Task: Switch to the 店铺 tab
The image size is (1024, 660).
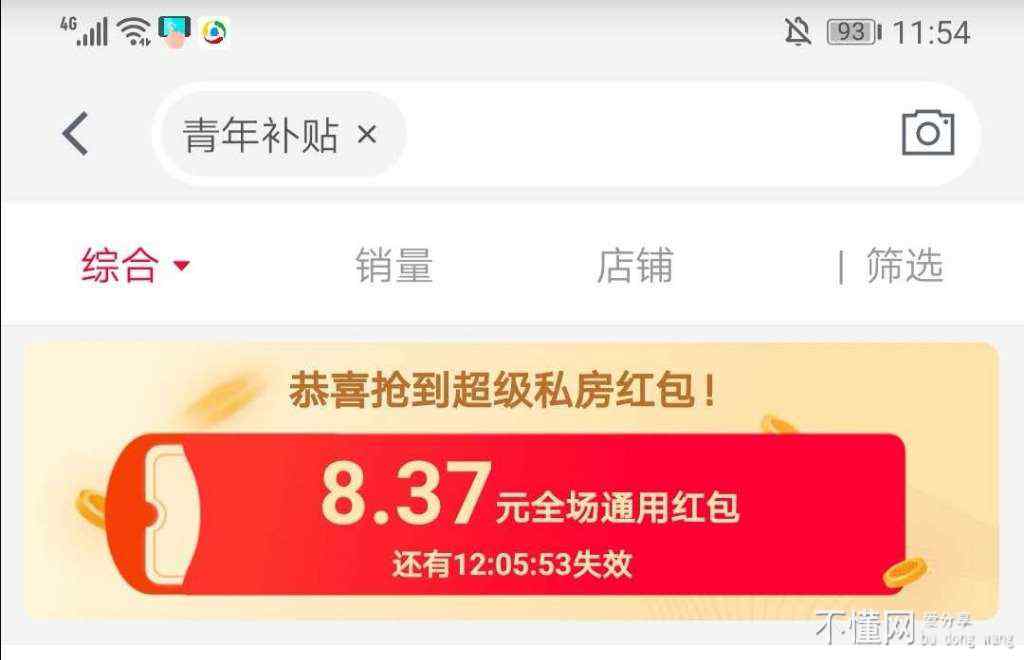Action: pyautogui.click(x=635, y=265)
